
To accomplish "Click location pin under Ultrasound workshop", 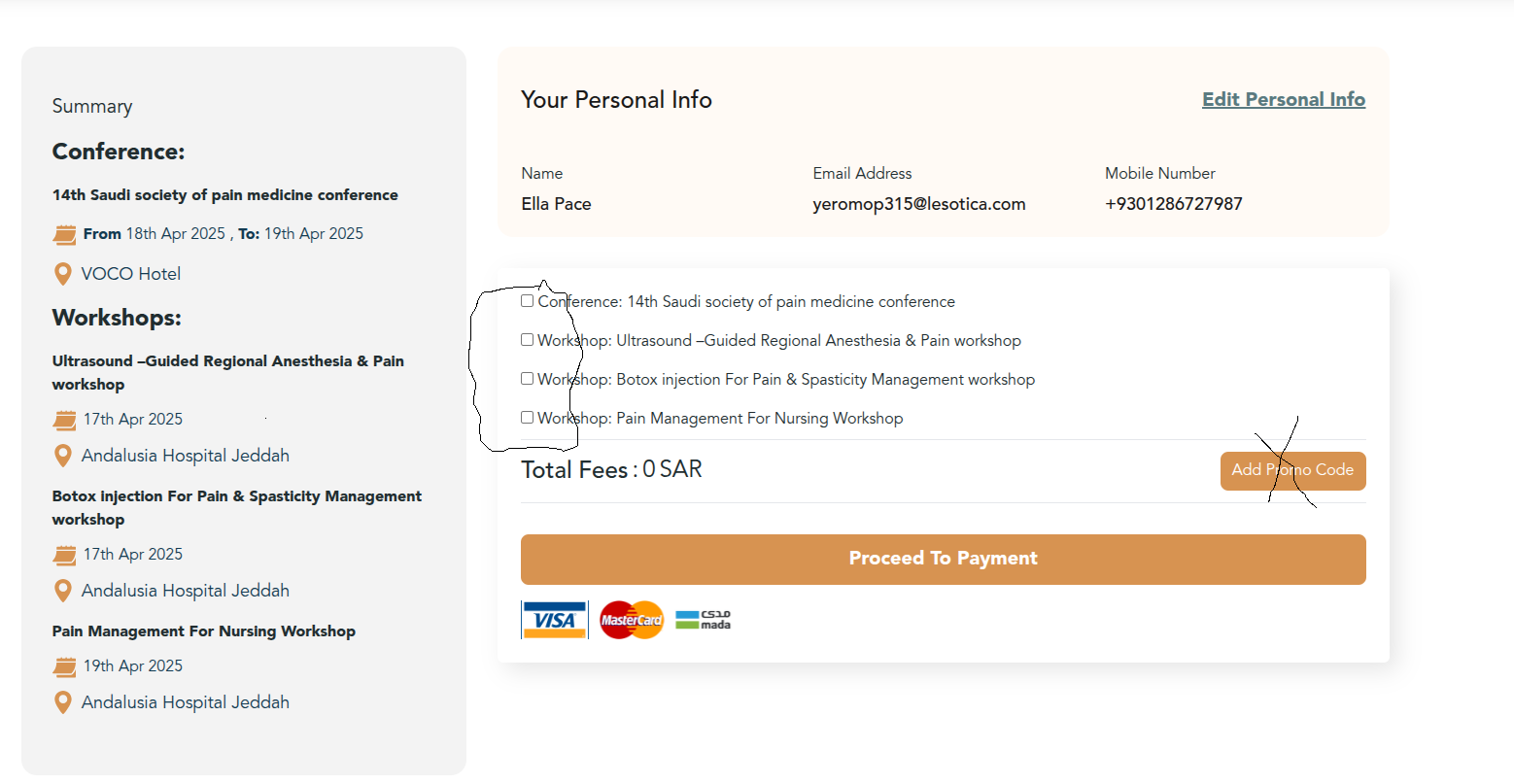I will tap(63, 456).
